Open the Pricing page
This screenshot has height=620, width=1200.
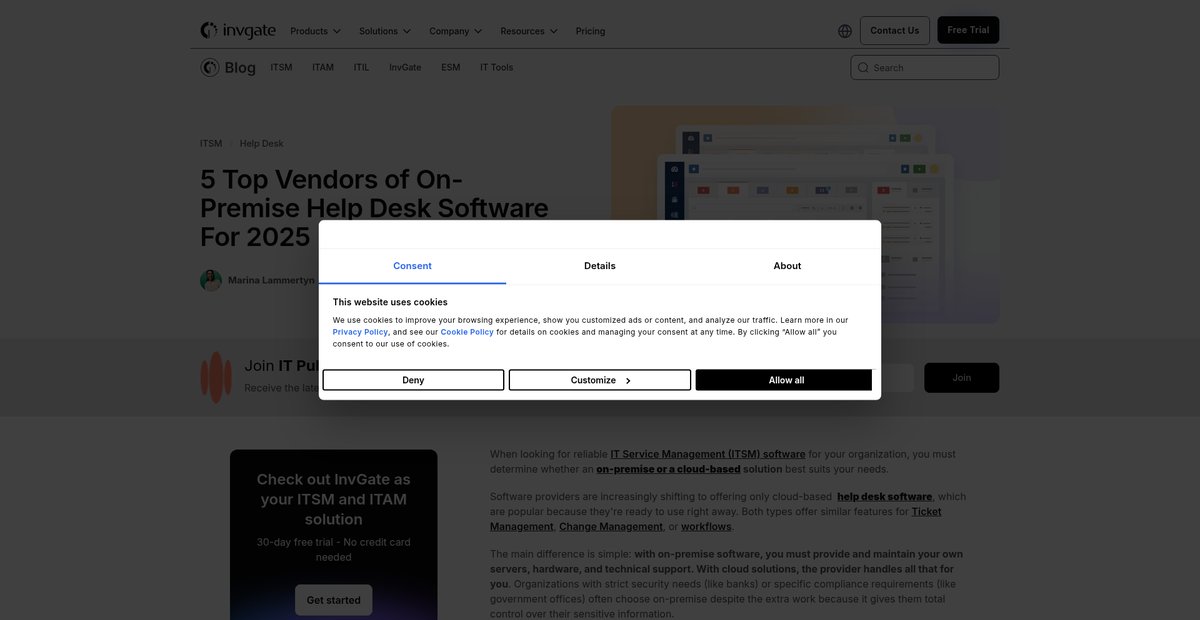click(590, 31)
